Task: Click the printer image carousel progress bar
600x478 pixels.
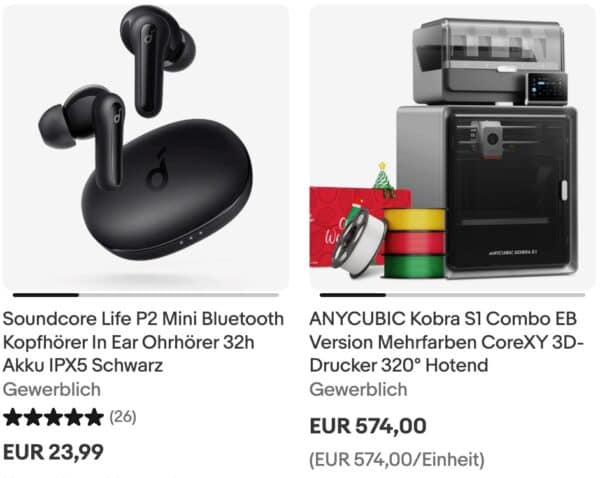Action: [452, 295]
